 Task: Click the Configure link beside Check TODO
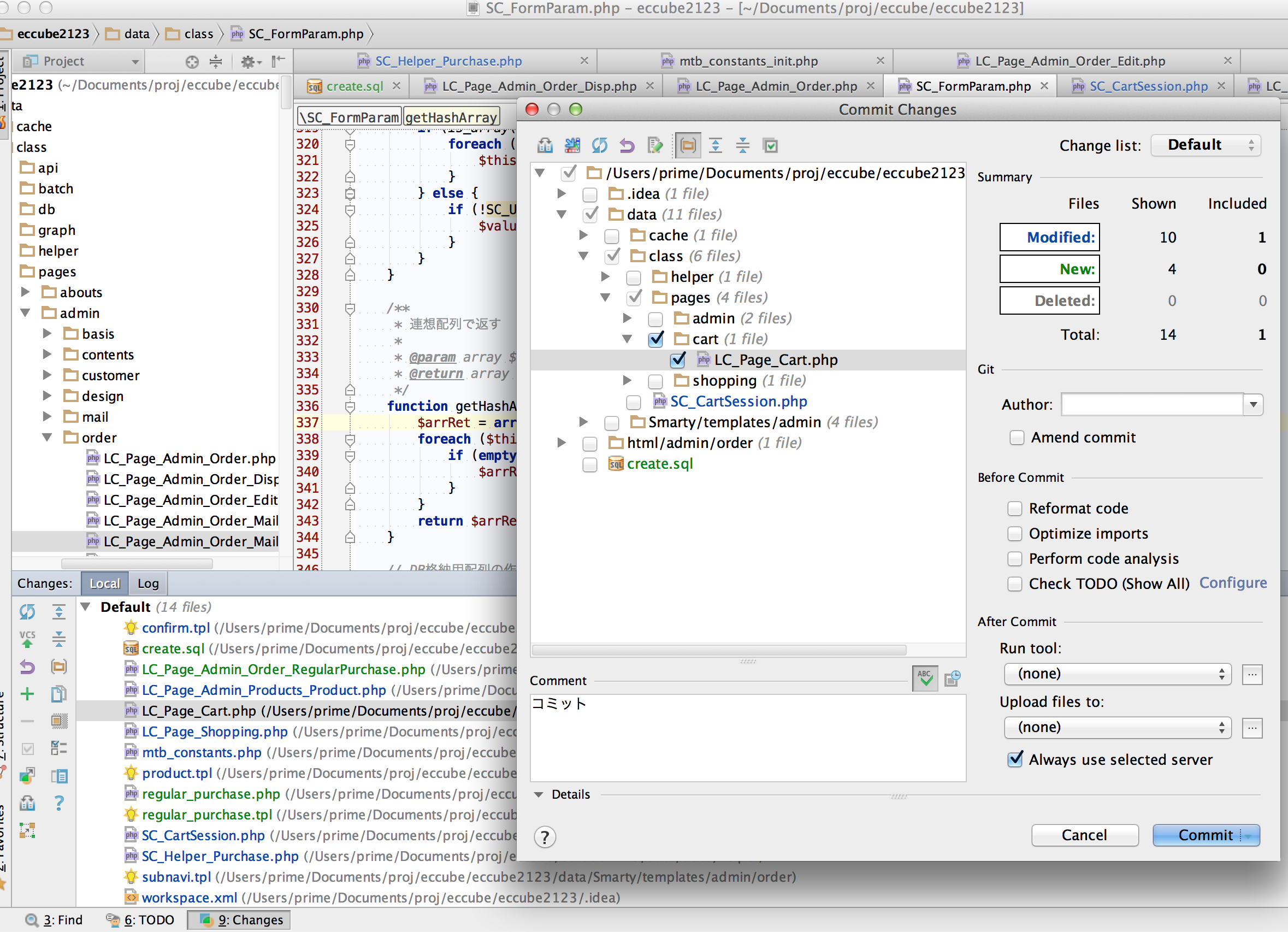coord(1232,583)
